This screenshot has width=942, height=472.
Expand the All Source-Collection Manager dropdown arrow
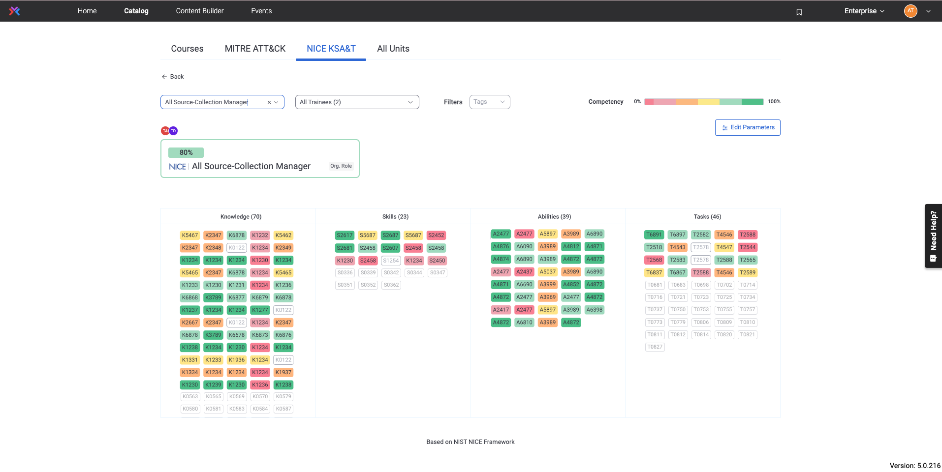(276, 102)
